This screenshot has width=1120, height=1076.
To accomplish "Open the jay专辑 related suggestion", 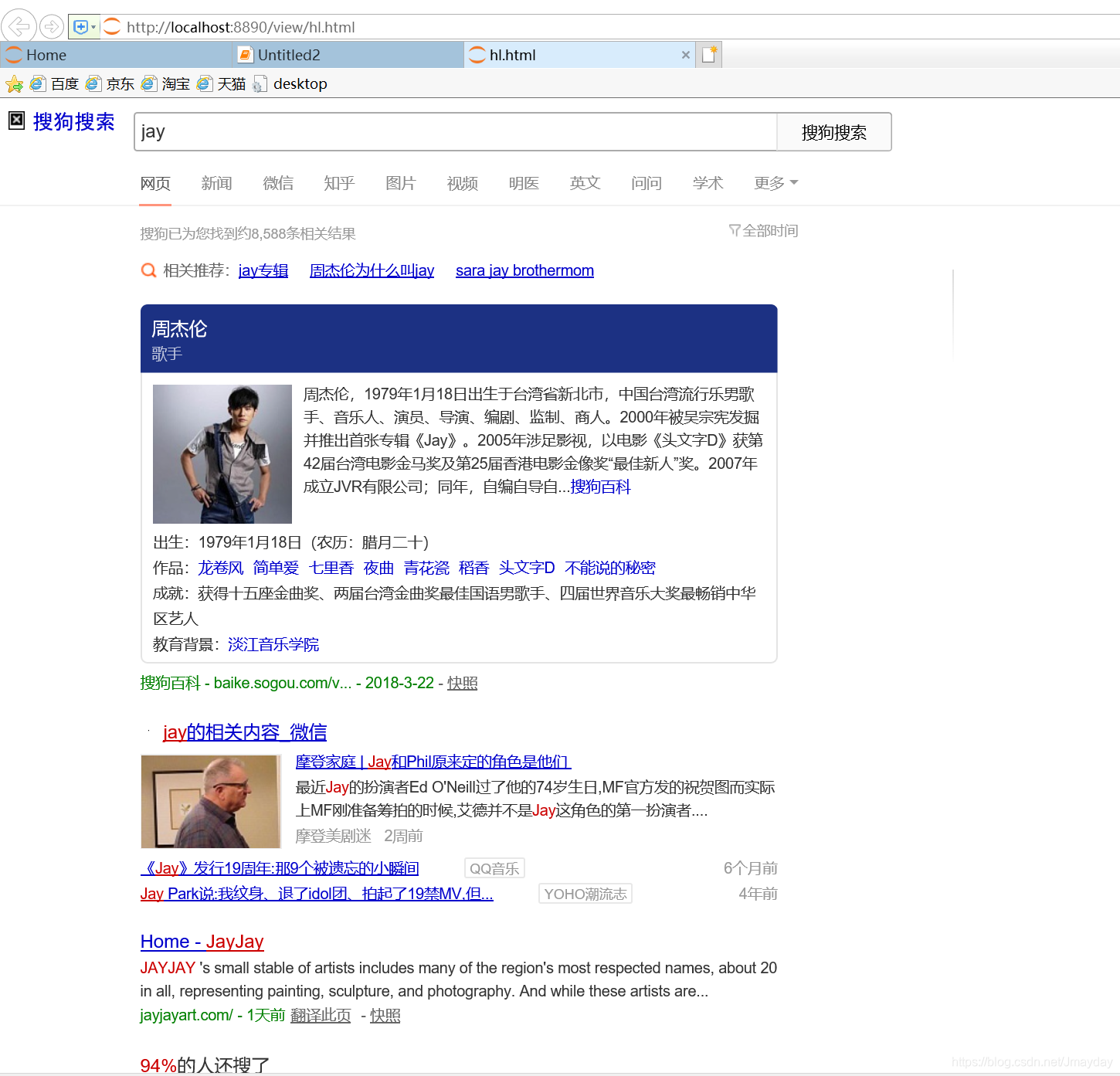I will pos(263,270).
